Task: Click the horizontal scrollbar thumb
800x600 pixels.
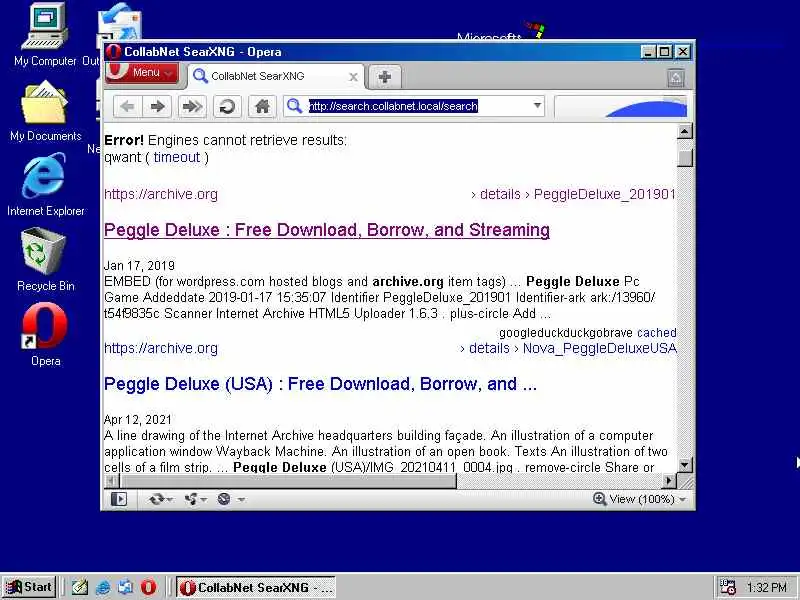Action: tap(288, 480)
